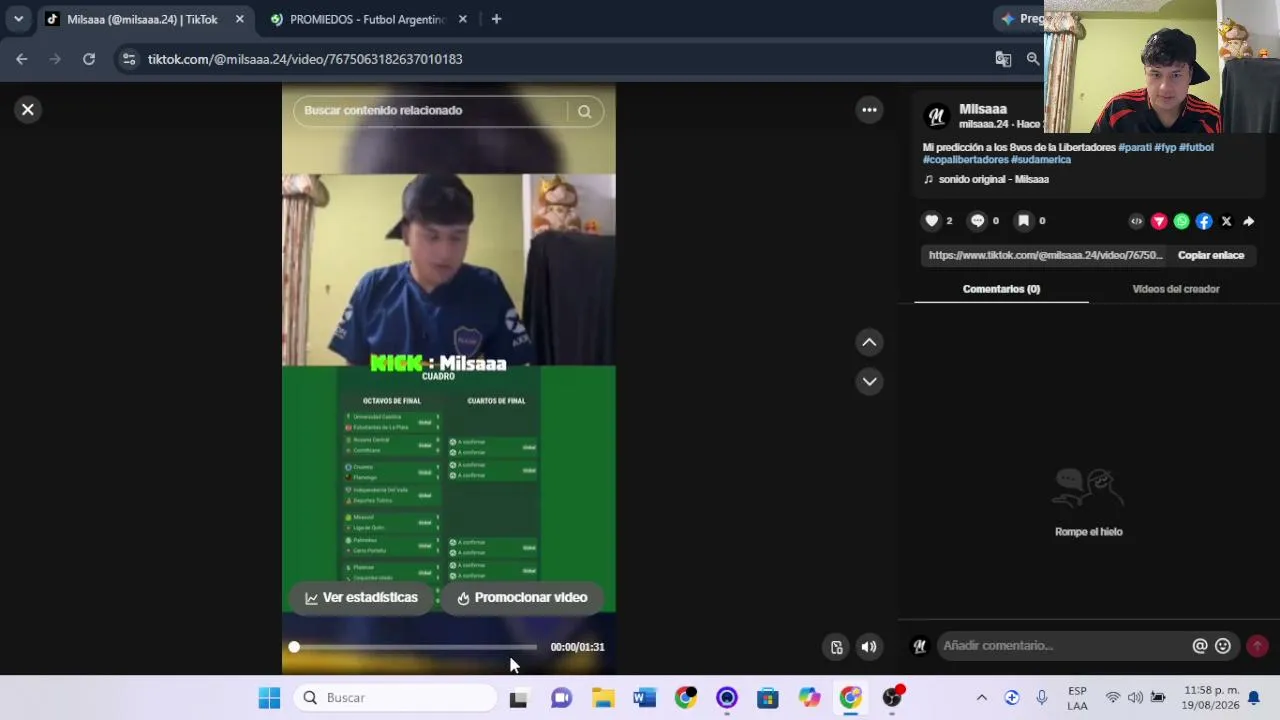Open the zoom magnifier in address bar
This screenshot has width=1280, height=720.
[x=1033, y=59]
